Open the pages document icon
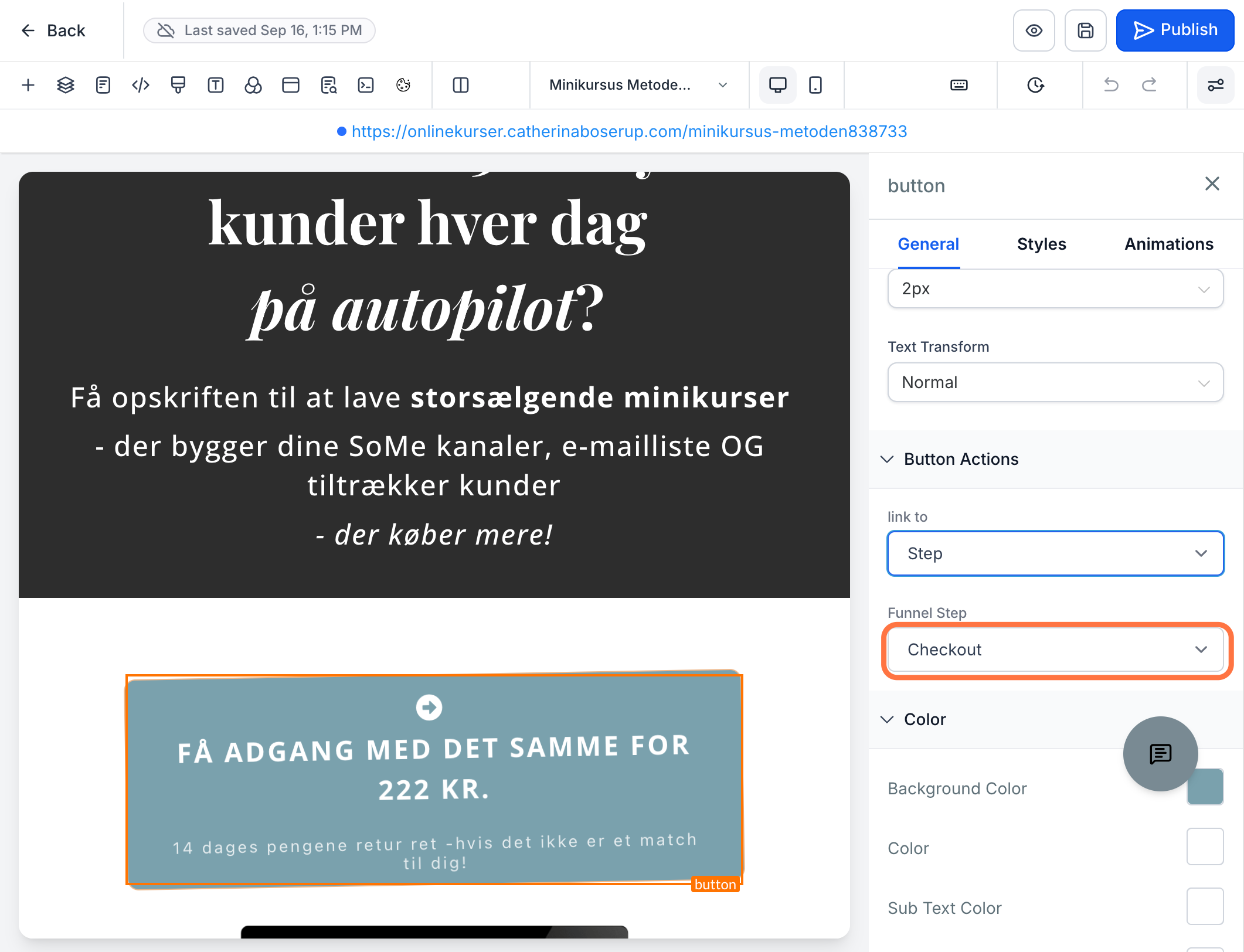Viewport: 1244px width, 952px height. click(103, 86)
